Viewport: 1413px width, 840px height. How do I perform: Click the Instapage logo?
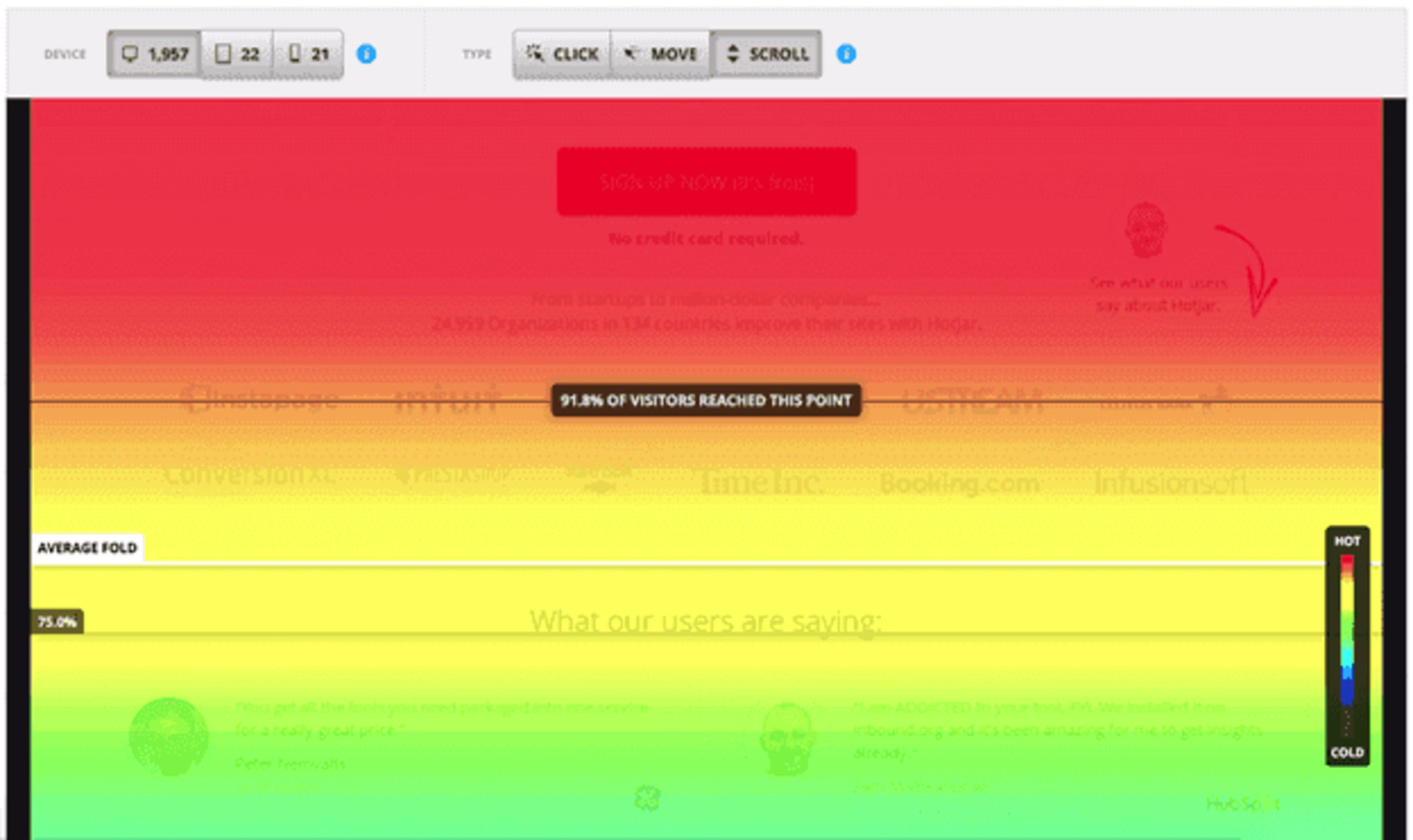tap(259, 399)
